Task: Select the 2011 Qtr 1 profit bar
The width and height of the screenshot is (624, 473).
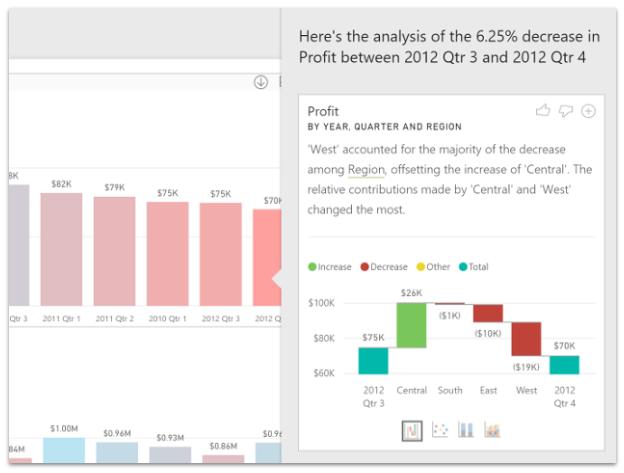Action: (x=61, y=249)
